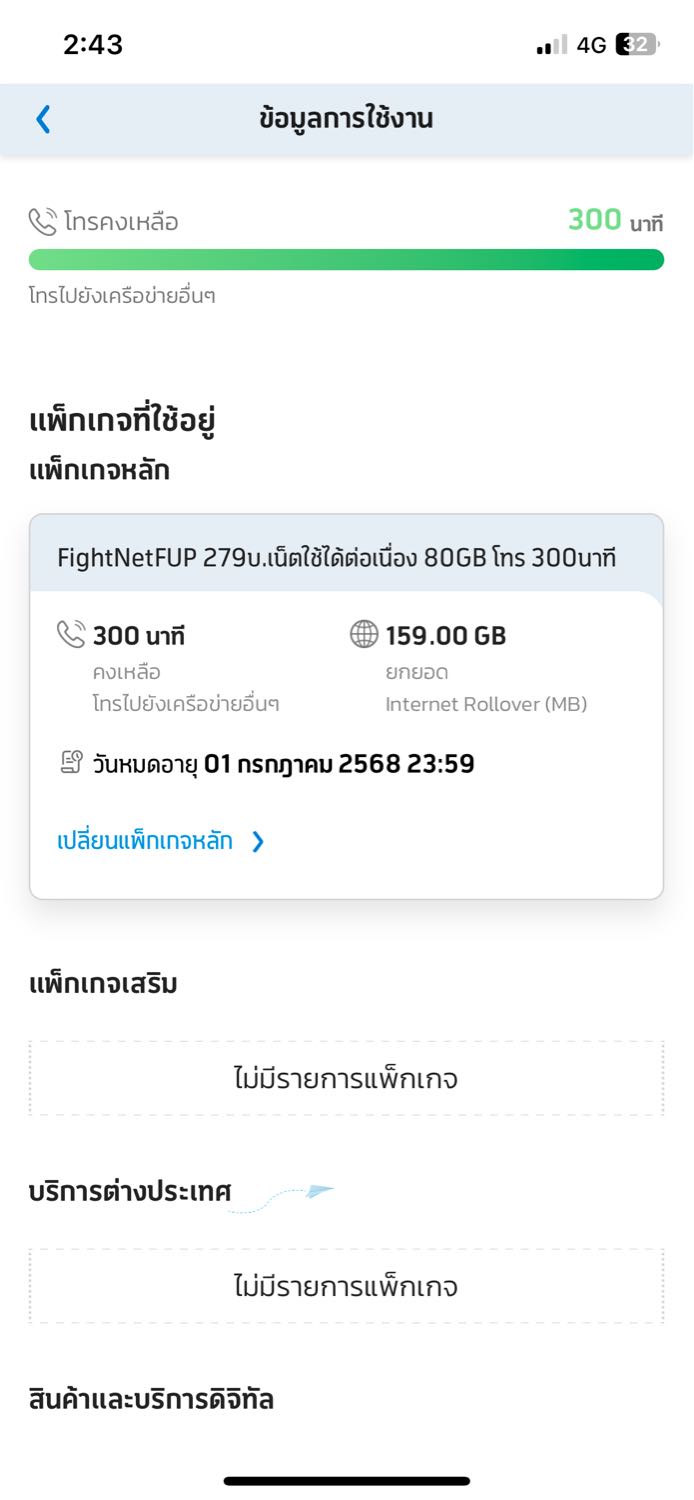The height and width of the screenshot is (1500, 694).
Task: Tap the phone icon beside 300 นาที in package card
Action: pos(71,634)
